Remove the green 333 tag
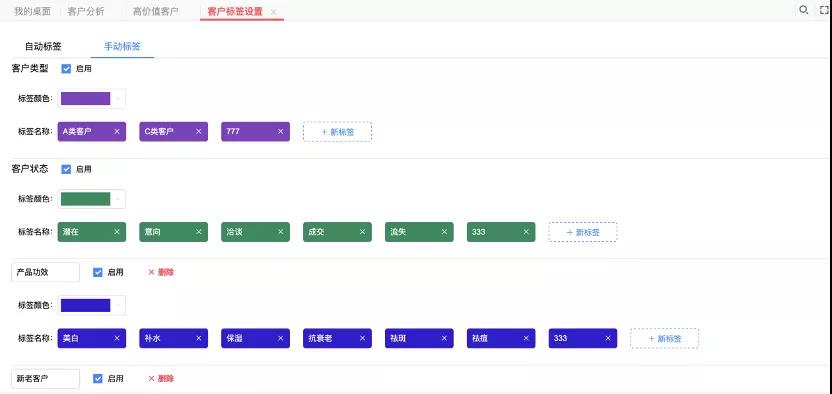832x394 pixels. pyautogui.click(x=526, y=232)
